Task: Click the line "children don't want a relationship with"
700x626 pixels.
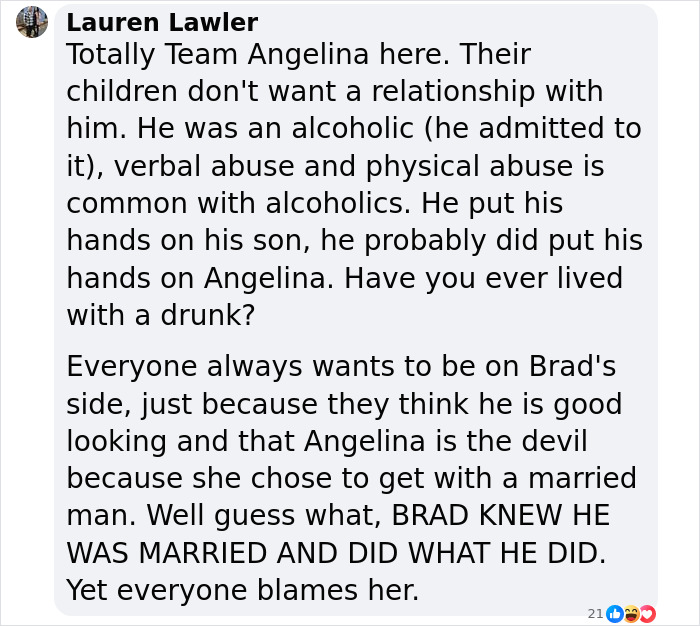Action: coord(335,91)
